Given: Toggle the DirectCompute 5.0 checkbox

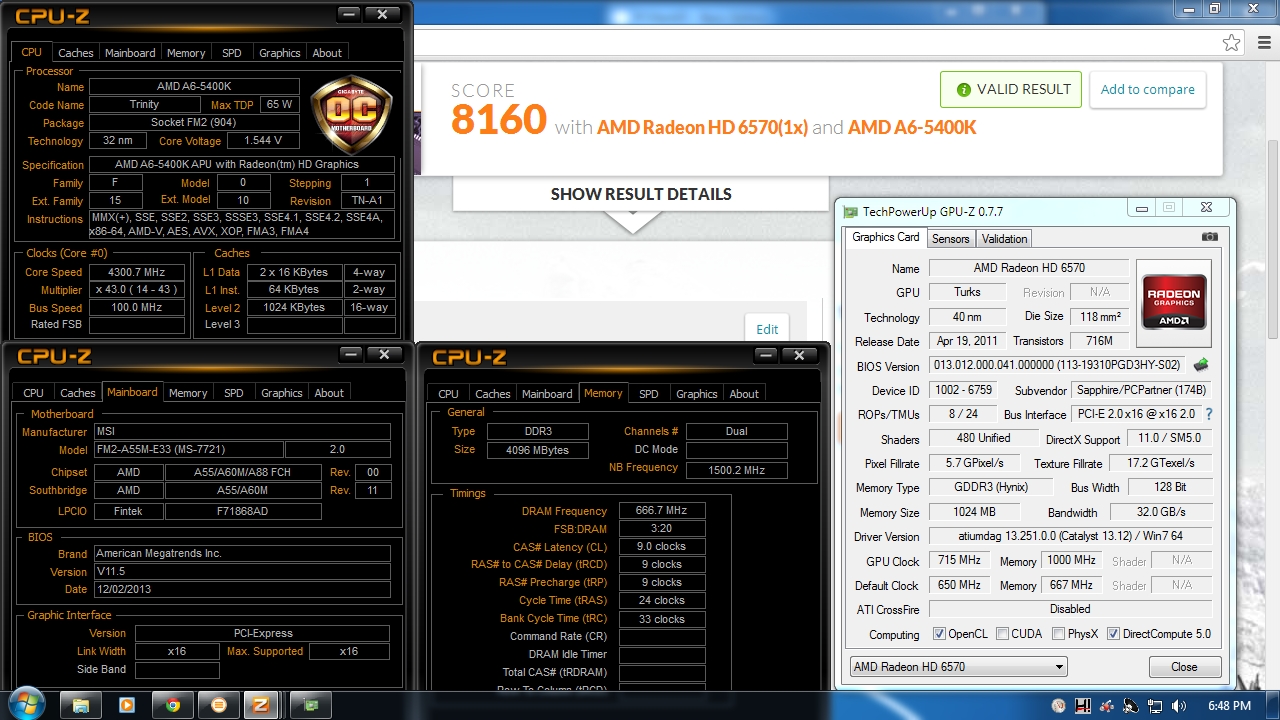Looking at the screenshot, I should [x=1113, y=634].
